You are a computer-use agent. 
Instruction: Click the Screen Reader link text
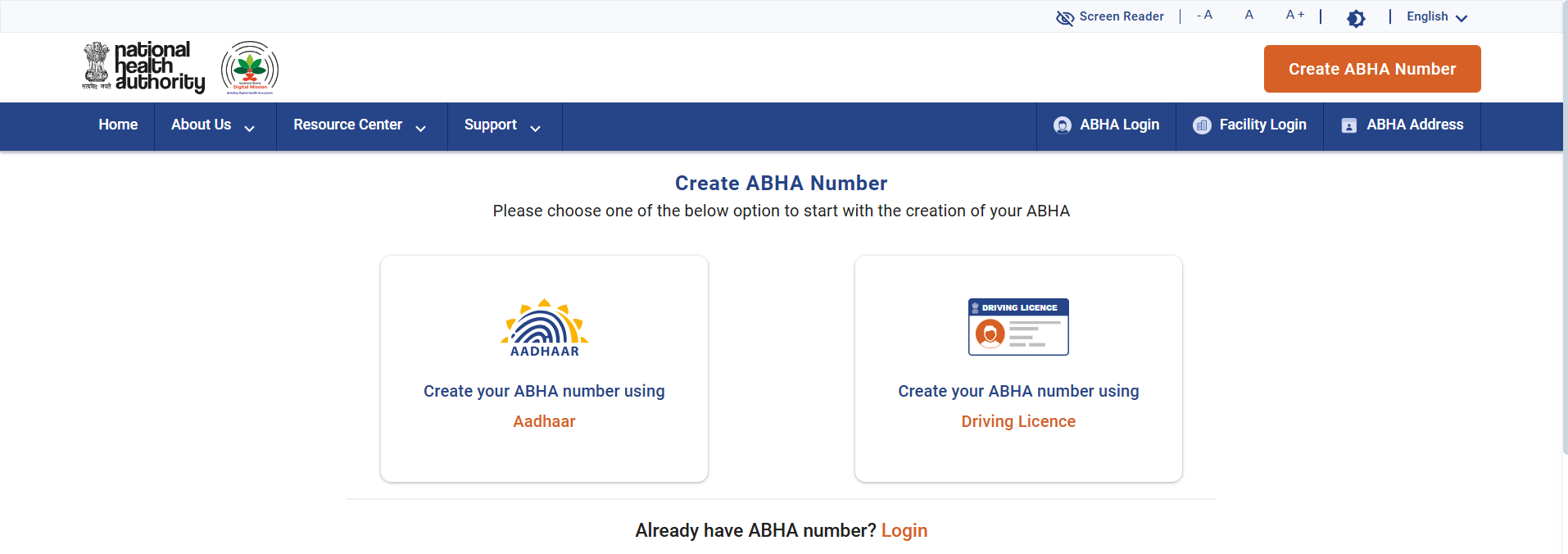point(1122,16)
